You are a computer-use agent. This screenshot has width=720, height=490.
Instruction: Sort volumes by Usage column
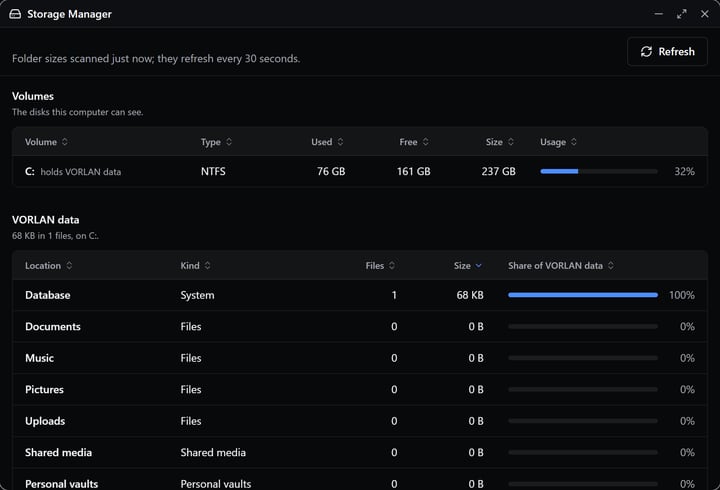[x=558, y=142]
